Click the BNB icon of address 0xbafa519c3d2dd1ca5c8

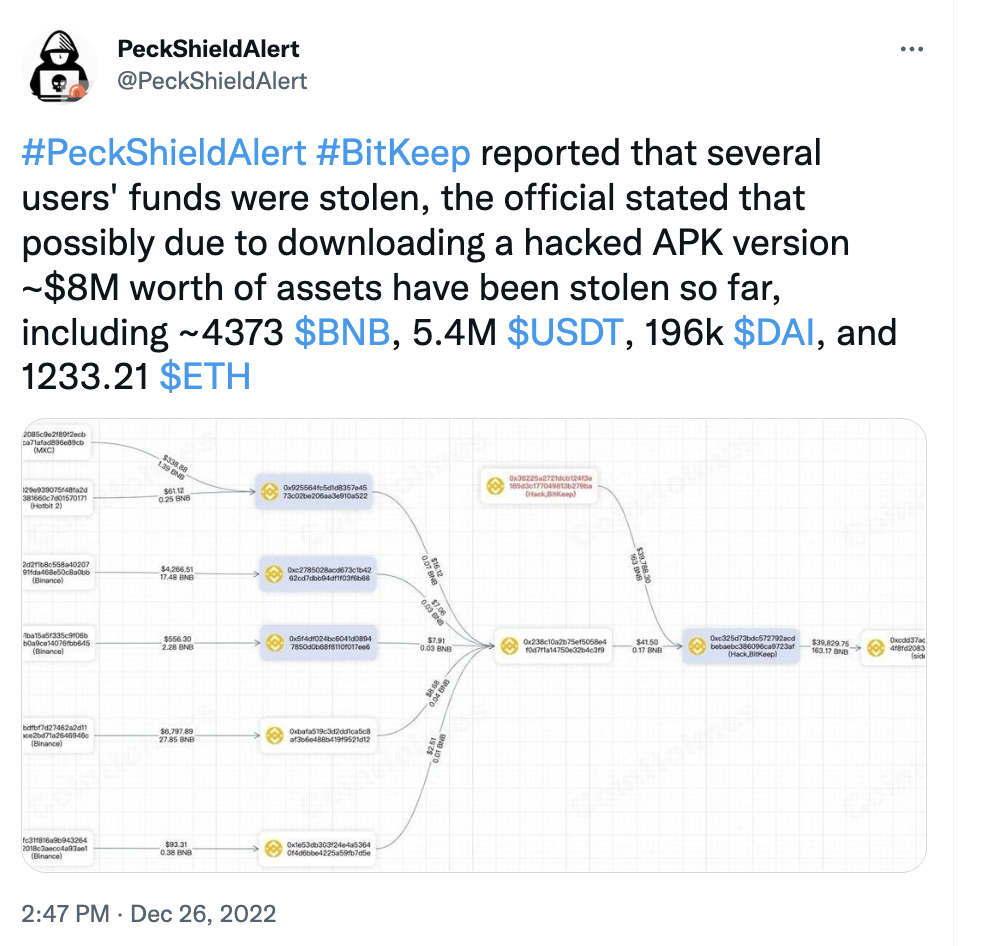[275, 735]
